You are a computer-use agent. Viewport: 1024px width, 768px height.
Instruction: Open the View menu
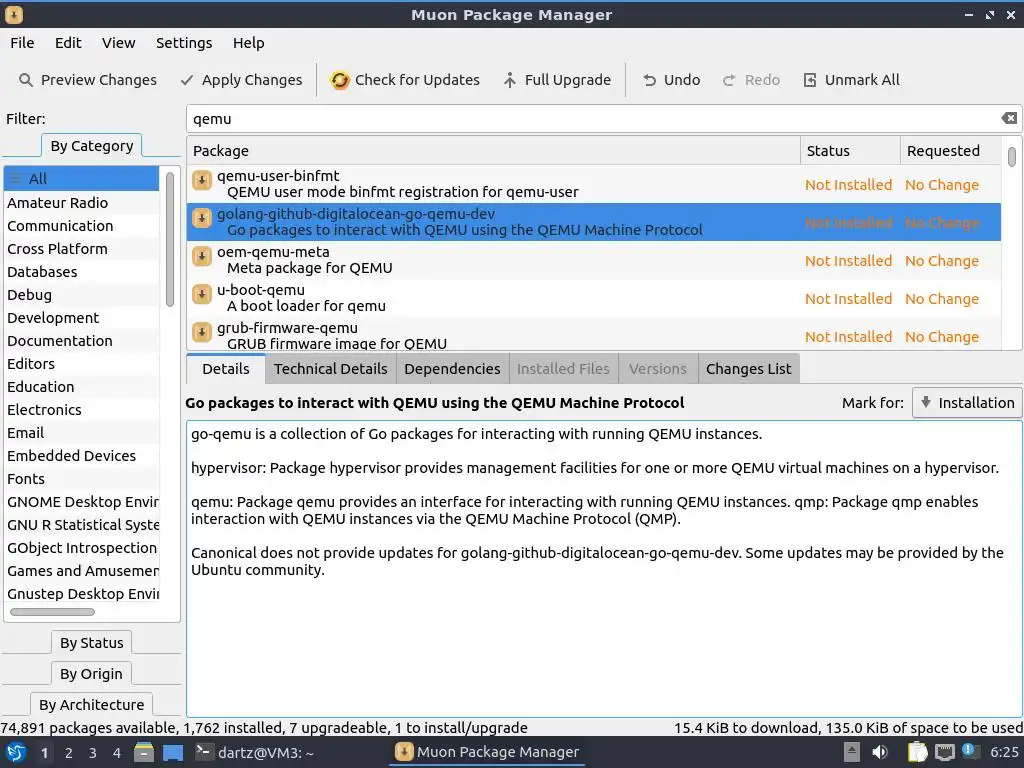118,43
